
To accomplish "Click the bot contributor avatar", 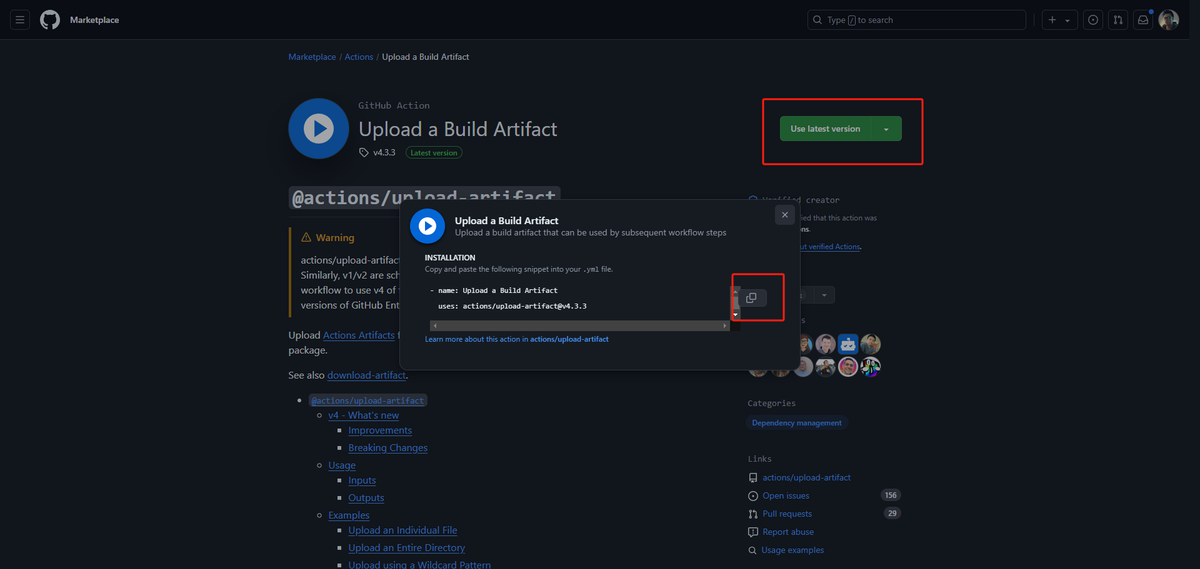I will 848,344.
